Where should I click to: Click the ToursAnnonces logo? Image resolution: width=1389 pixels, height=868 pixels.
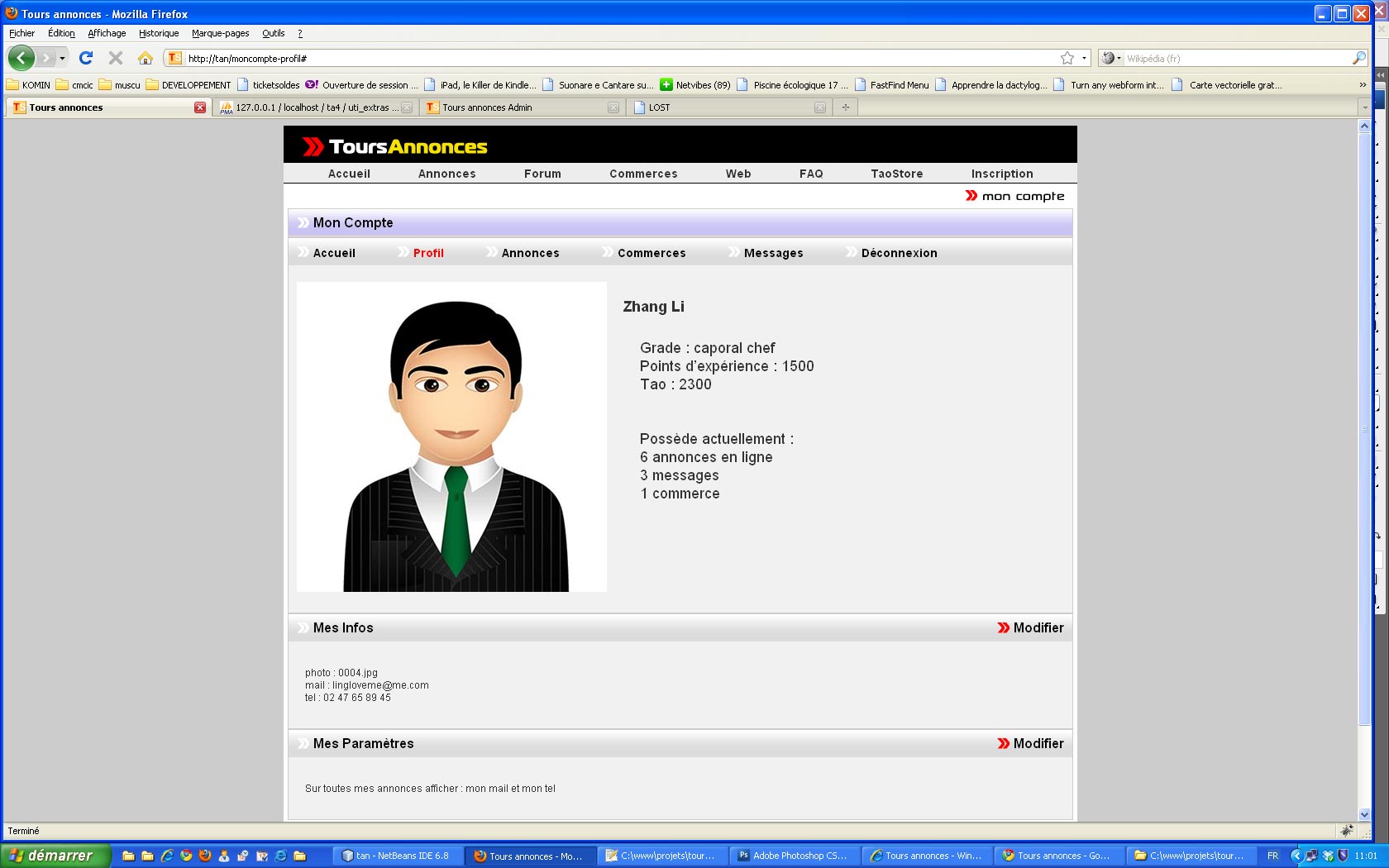[x=395, y=146]
